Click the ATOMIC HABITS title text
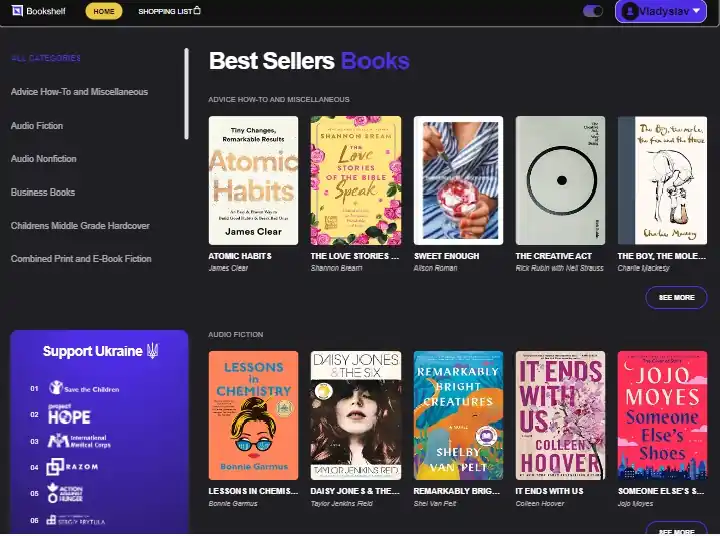Screen dimensions: 720x536 pos(240,256)
